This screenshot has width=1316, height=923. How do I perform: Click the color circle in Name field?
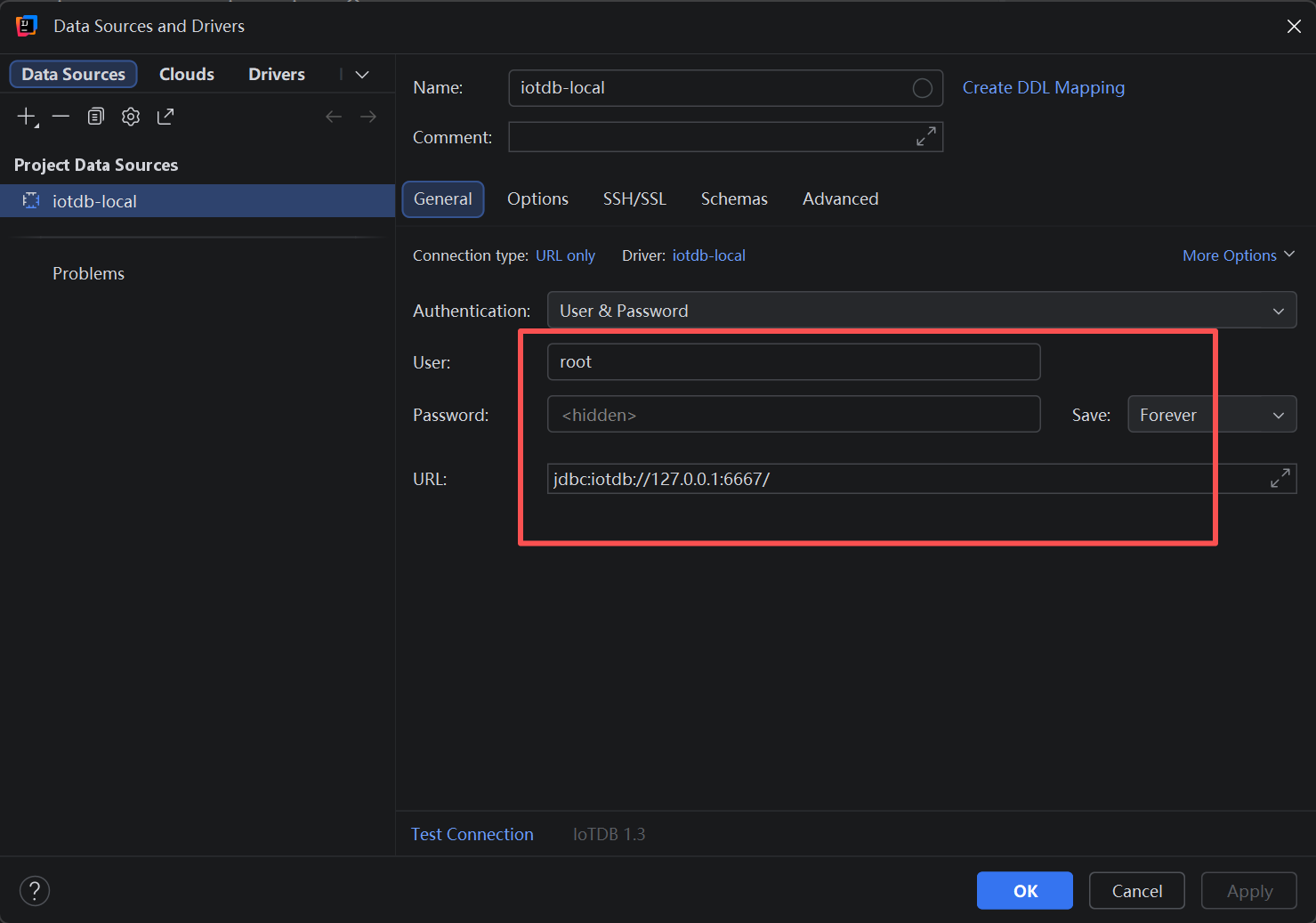click(x=923, y=88)
